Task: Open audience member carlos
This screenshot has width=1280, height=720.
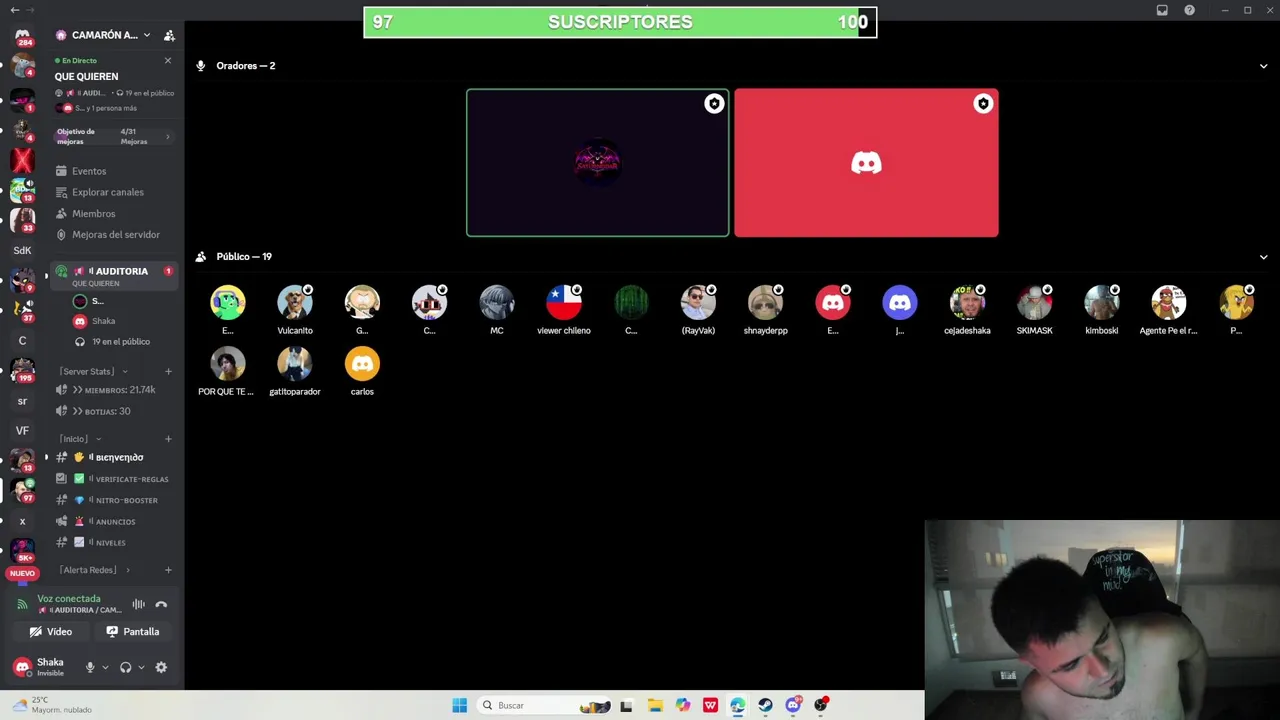Action: (362, 370)
